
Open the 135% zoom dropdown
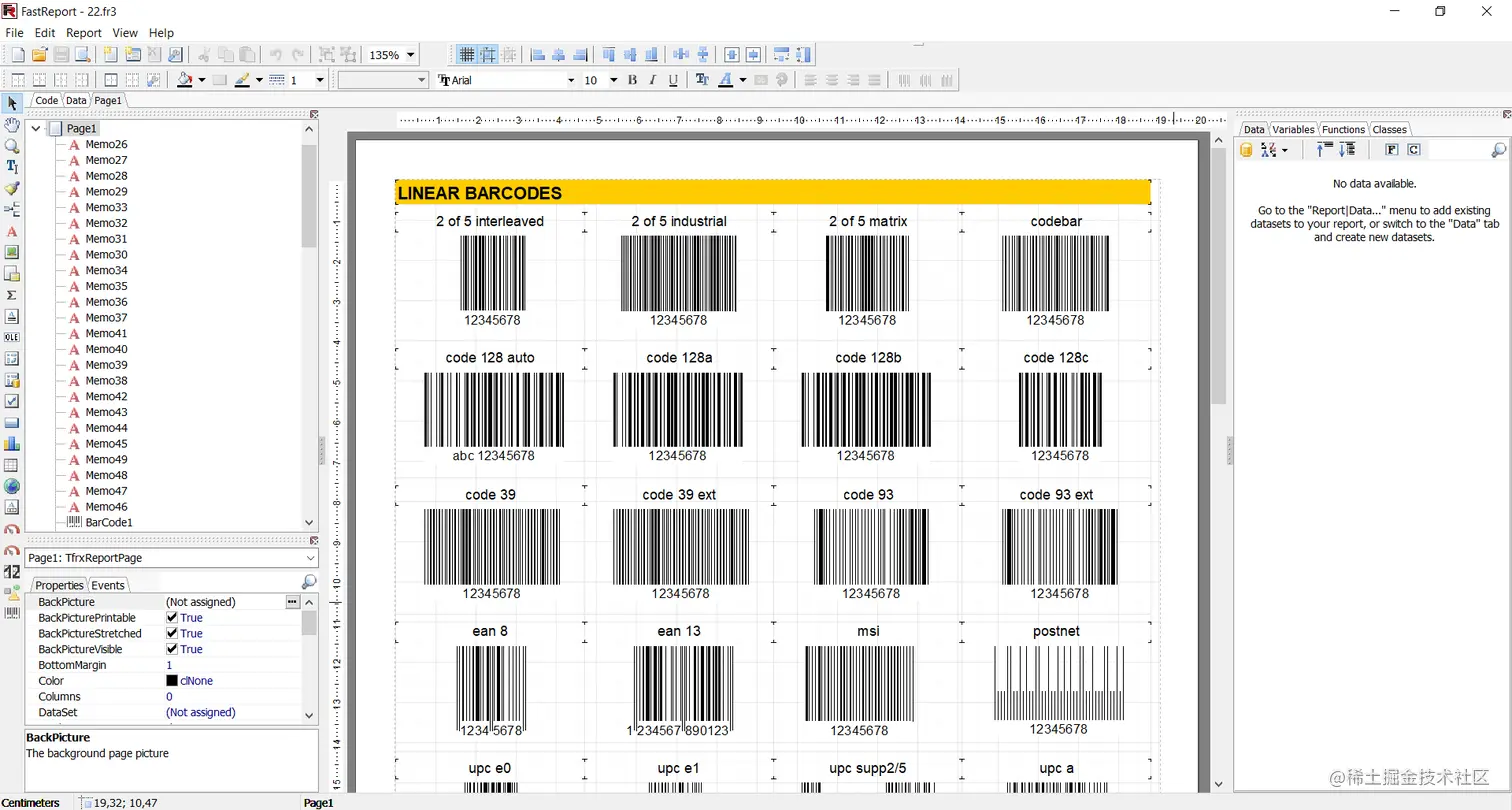(x=411, y=55)
